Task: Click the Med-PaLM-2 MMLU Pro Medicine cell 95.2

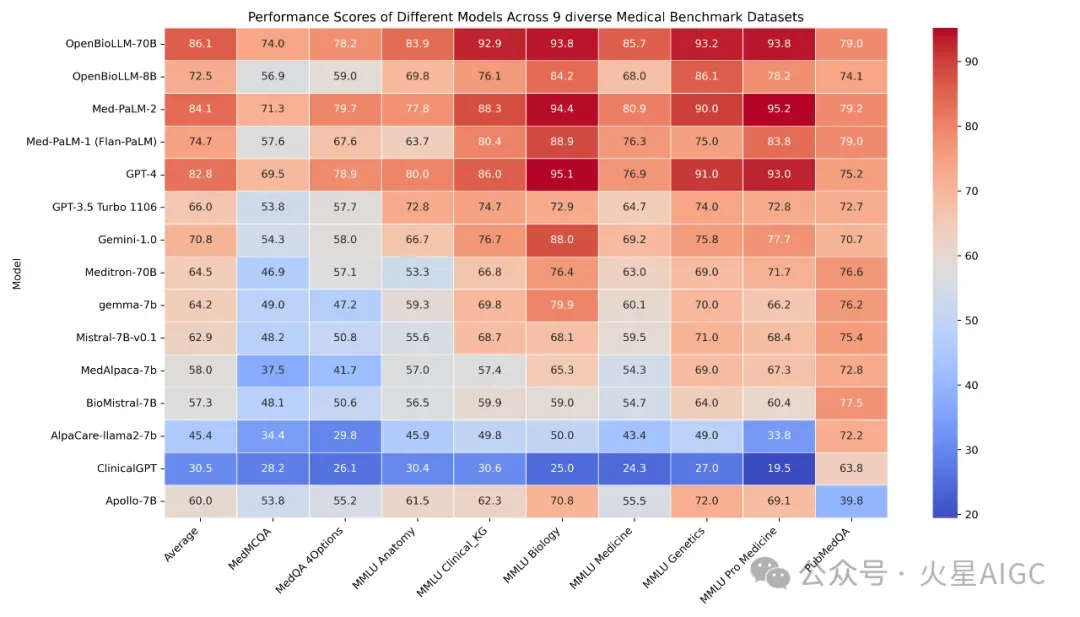Action: 779,109
